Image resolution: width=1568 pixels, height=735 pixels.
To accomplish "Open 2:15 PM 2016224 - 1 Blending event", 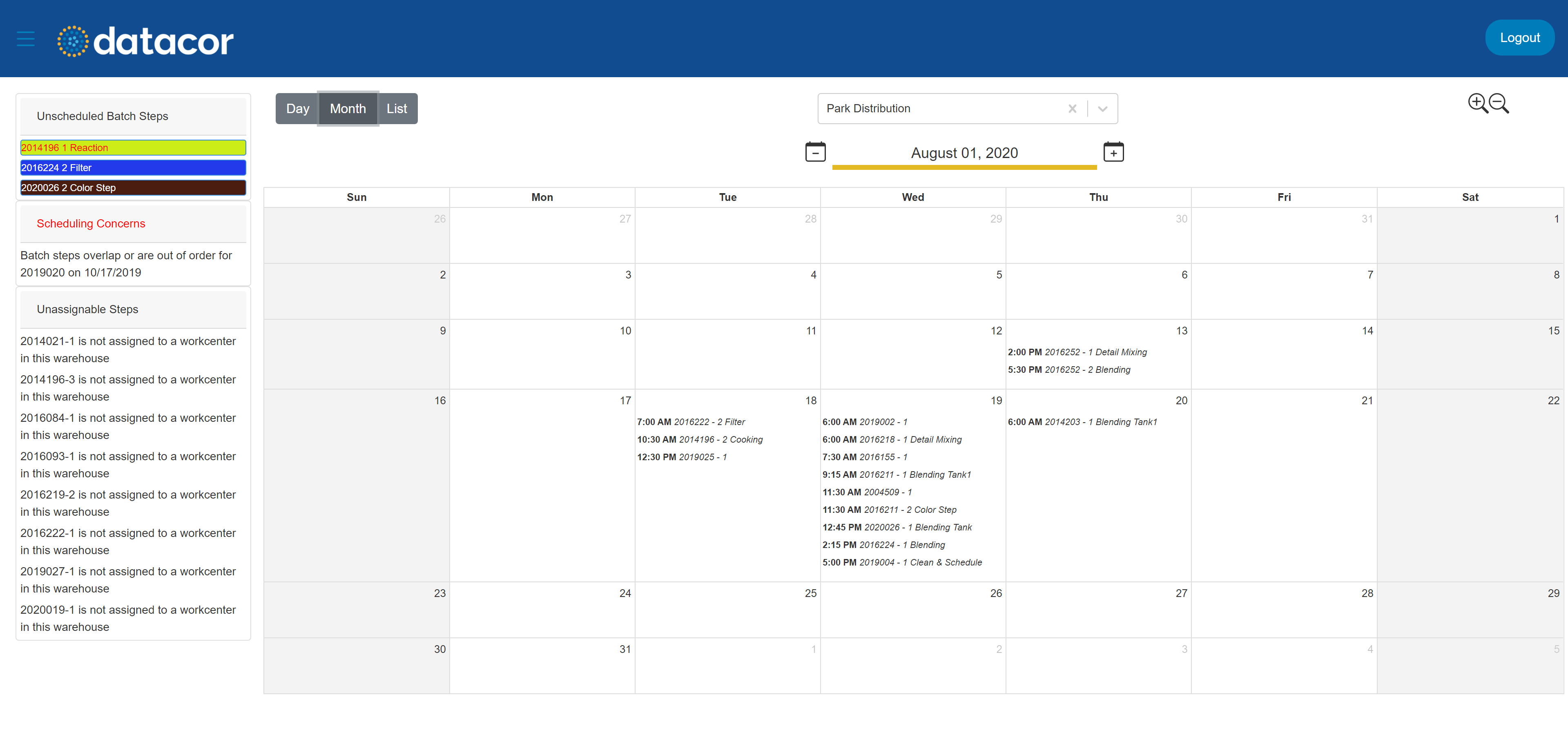I will pyautogui.click(x=883, y=546).
